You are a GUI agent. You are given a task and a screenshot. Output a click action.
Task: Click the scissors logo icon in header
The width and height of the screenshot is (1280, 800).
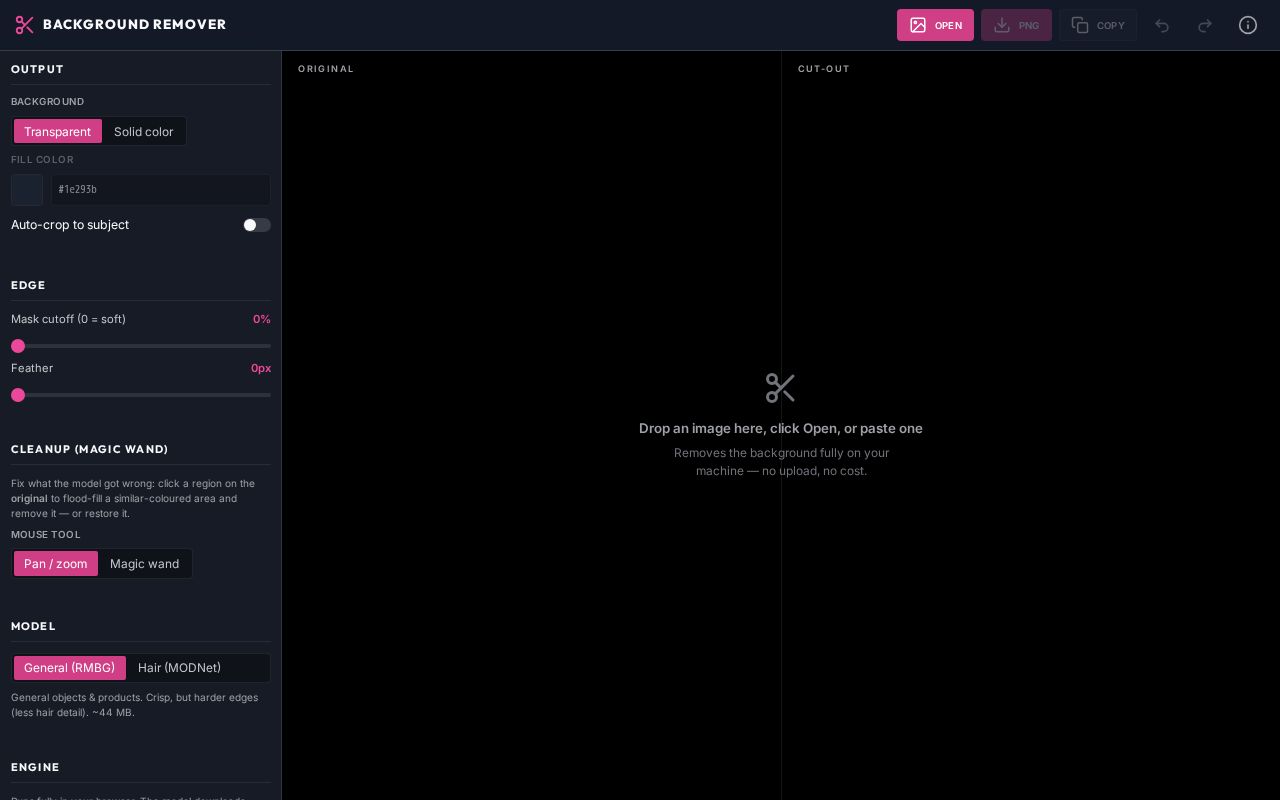click(25, 25)
